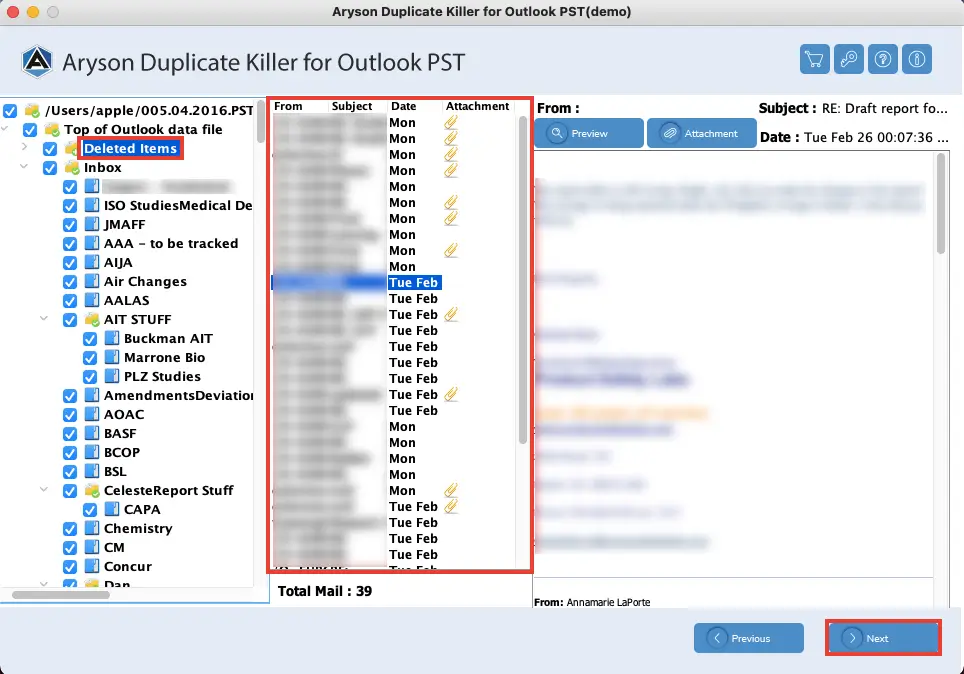Click the folder tree horizontal scrollbar
Viewport: 964px width, 674px height.
(61, 595)
